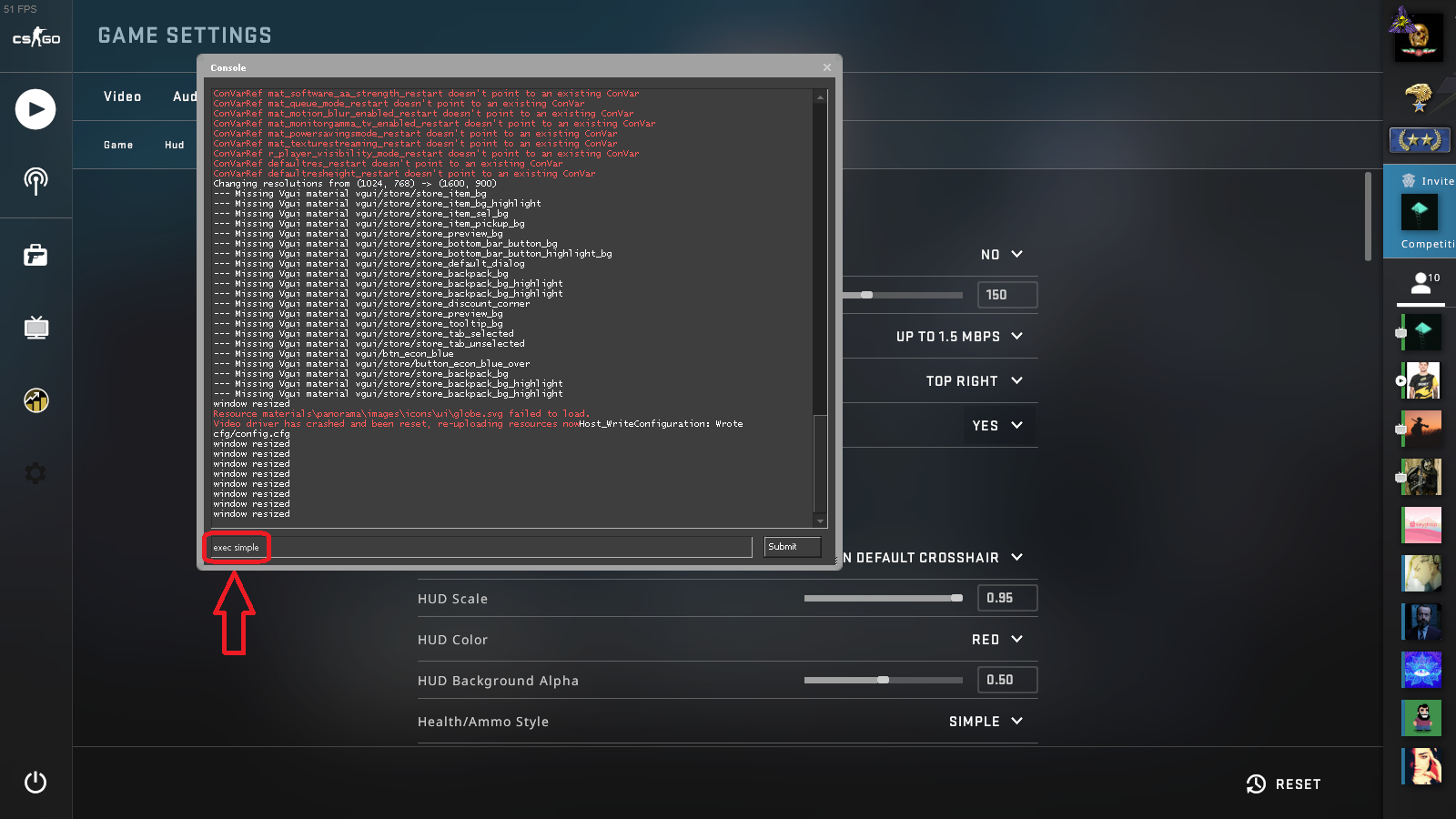1456x819 pixels.
Task: Click the Reset button
Action: coord(1284,784)
